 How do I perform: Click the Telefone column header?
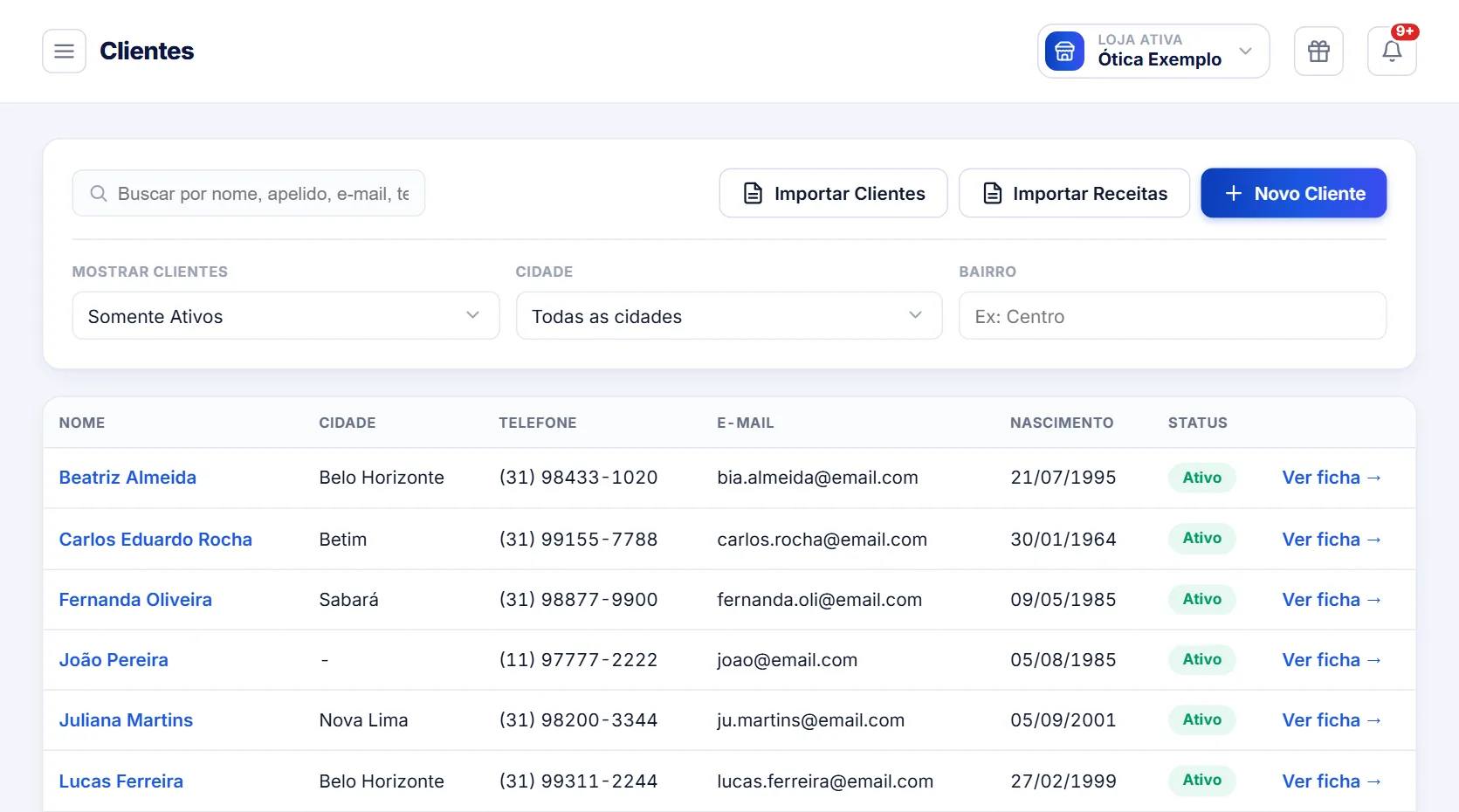pyautogui.click(x=538, y=423)
